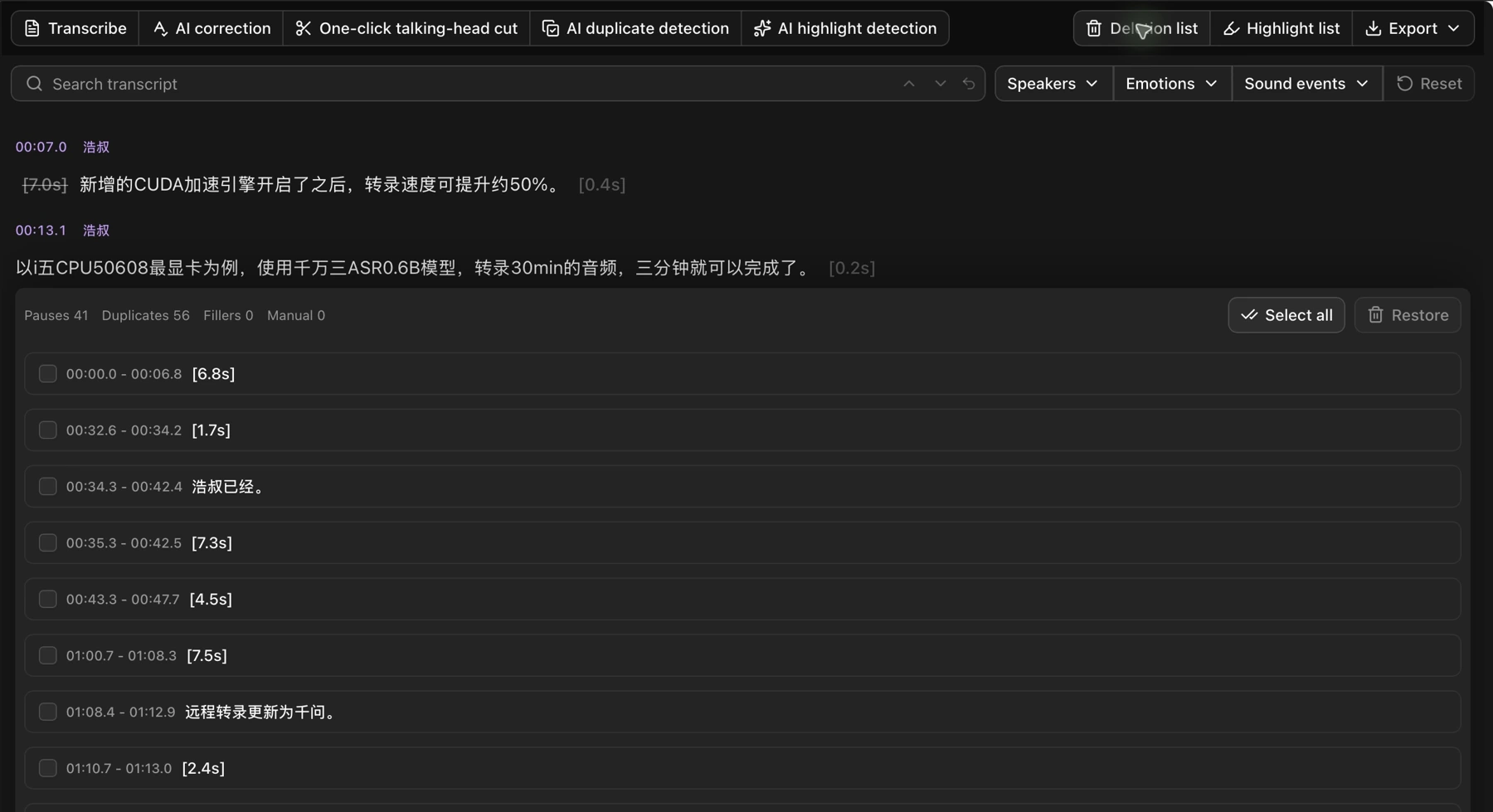Click the [7.3s] duration label
This screenshot has width=1493, height=812.
tap(212, 543)
